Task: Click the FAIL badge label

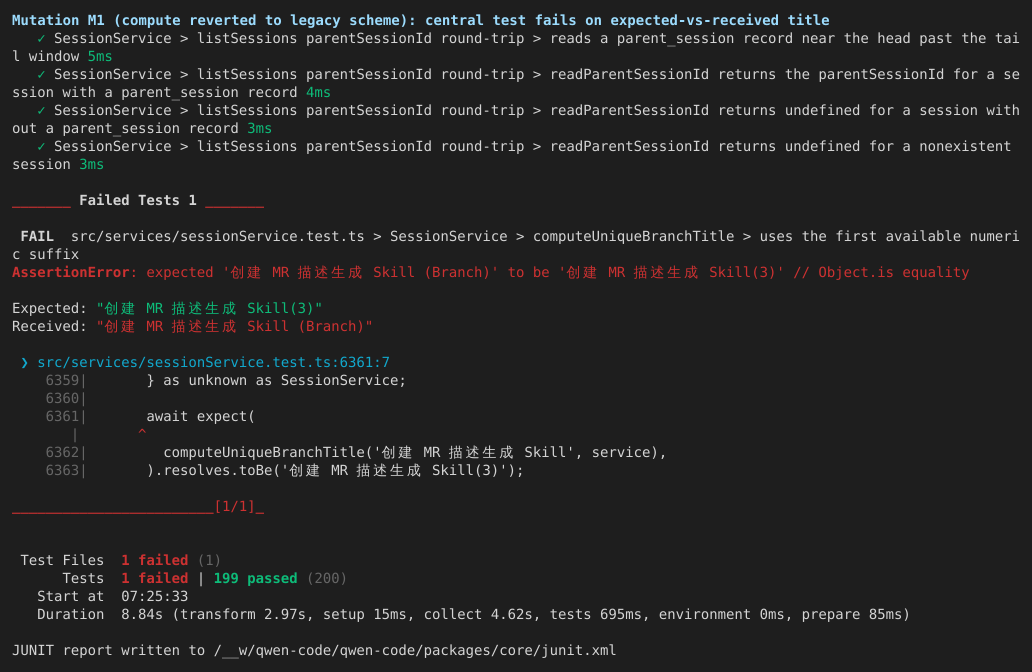Action: 37,236
